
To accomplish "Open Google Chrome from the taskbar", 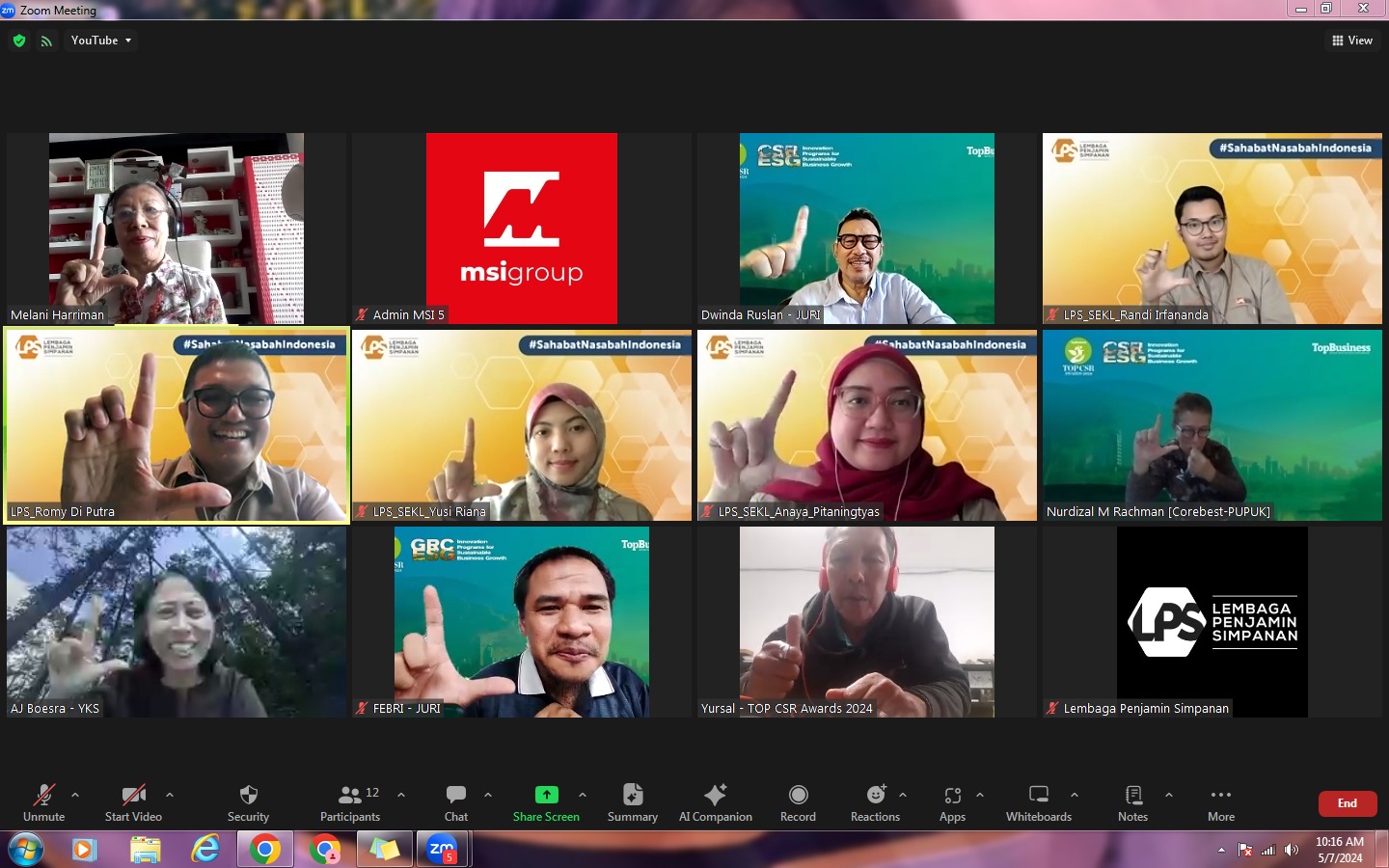I will click(265, 850).
